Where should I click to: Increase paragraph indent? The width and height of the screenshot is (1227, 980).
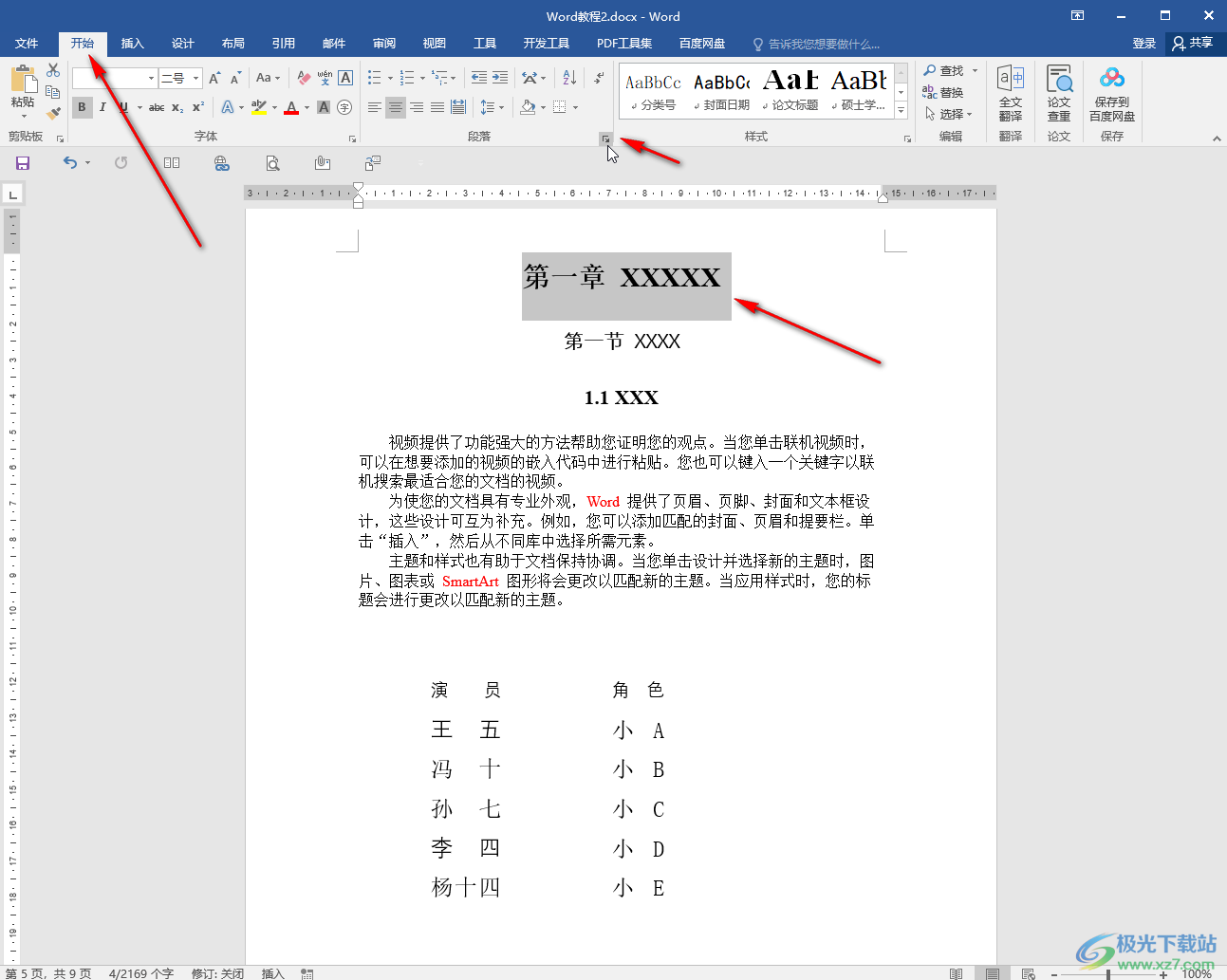click(500, 78)
